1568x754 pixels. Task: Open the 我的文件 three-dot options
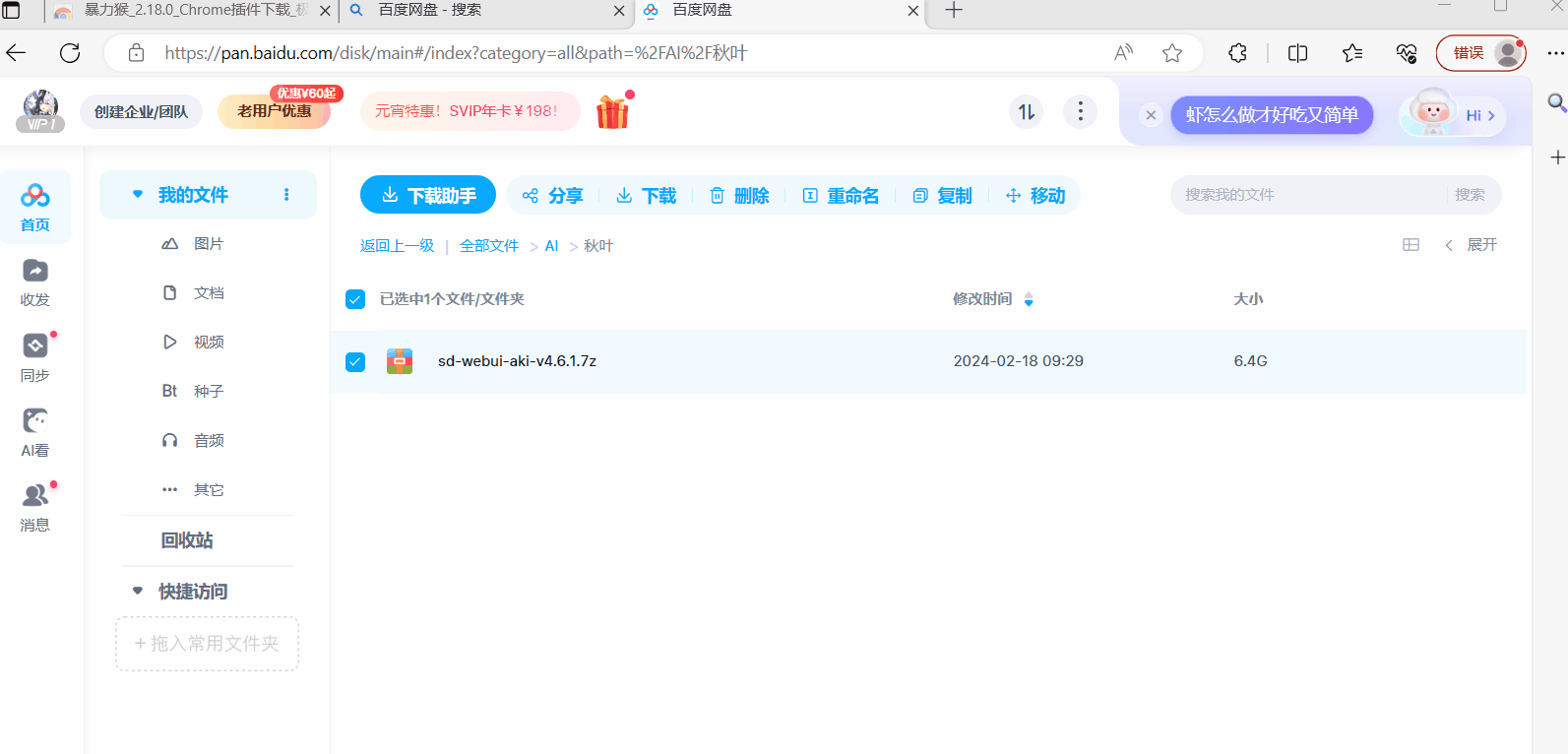286,195
